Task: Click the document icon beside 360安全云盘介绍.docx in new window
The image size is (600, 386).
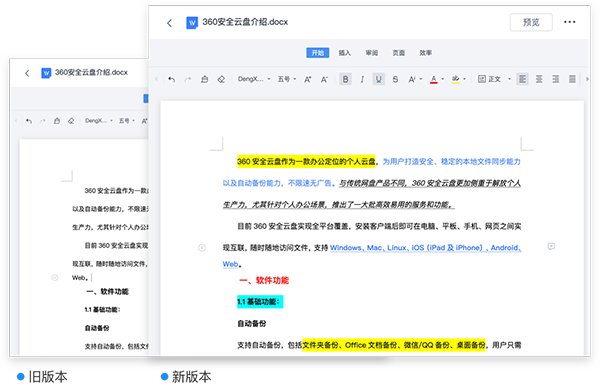Action: coord(192,23)
